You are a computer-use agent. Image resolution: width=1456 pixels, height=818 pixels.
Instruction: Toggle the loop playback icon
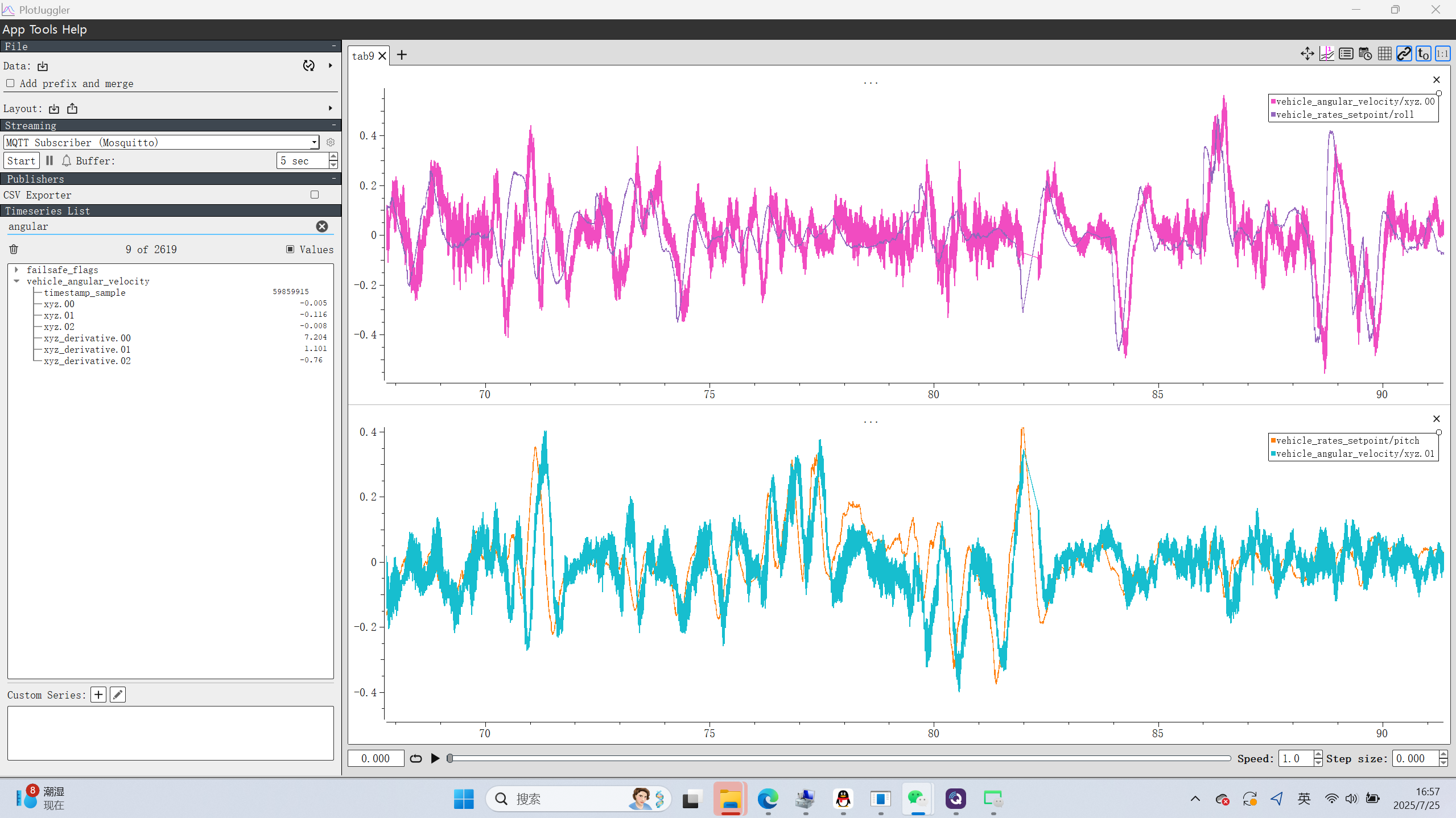point(416,758)
